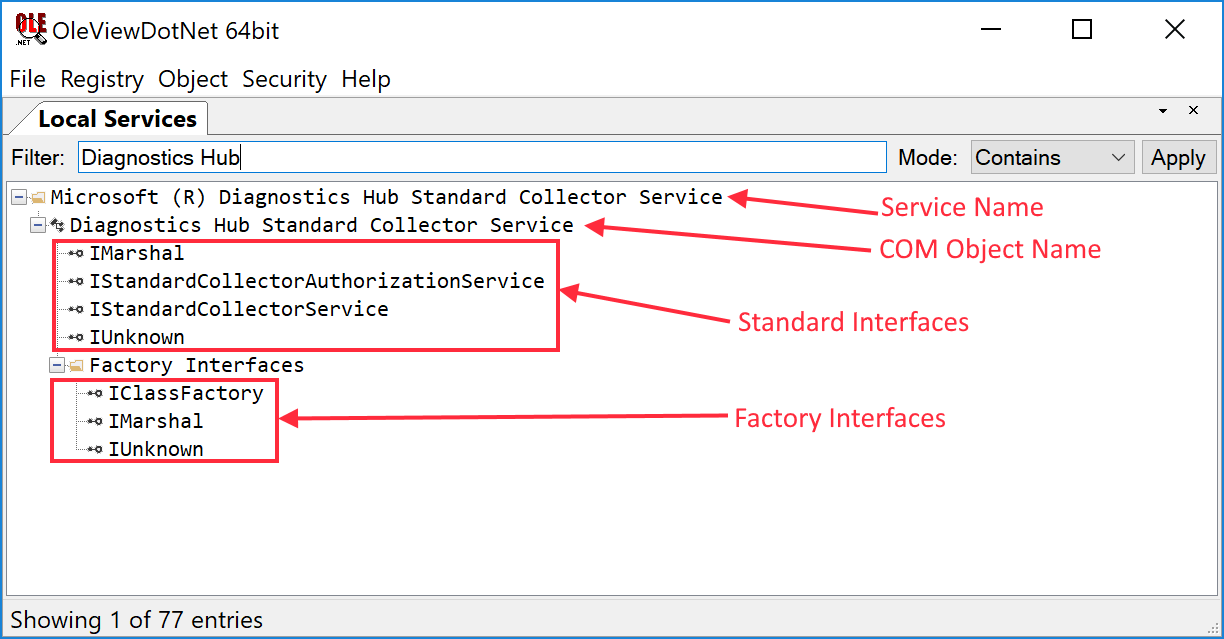Open the Security menu
This screenshot has height=639, width=1224.
(x=284, y=79)
